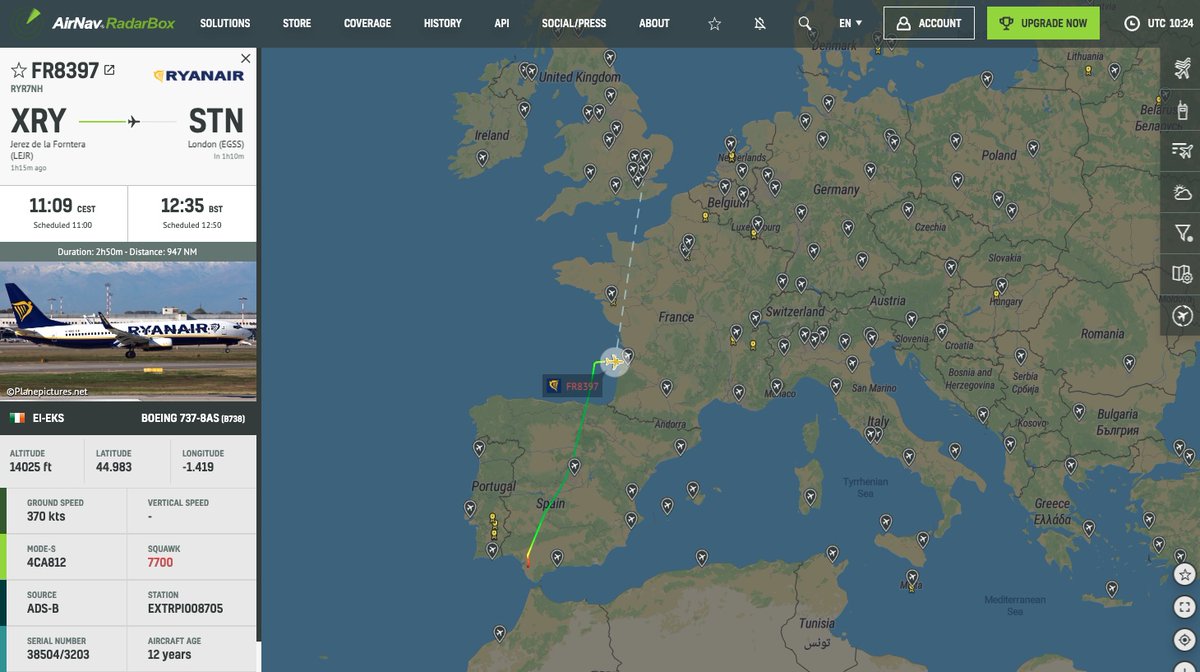Open FR8397 details via external link icon
Screen dimensions: 1200x672
(110, 70)
